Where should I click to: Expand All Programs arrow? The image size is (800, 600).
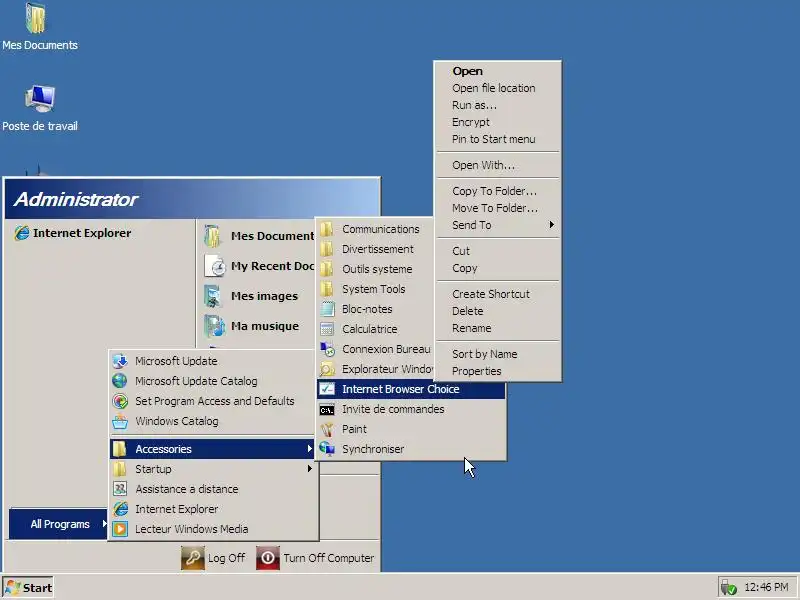click(x=105, y=523)
